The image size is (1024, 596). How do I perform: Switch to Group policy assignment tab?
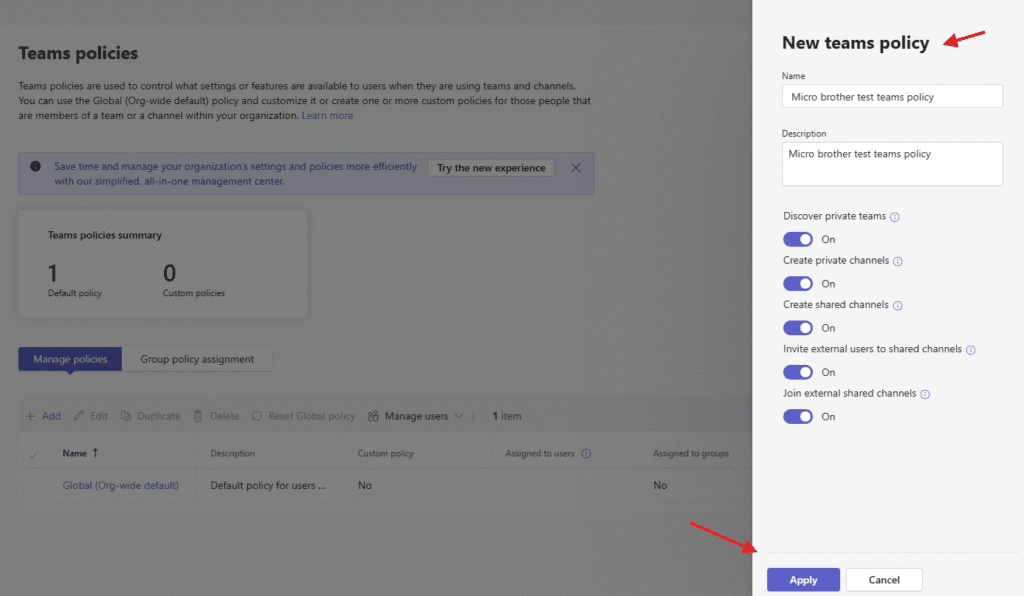coord(197,359)
